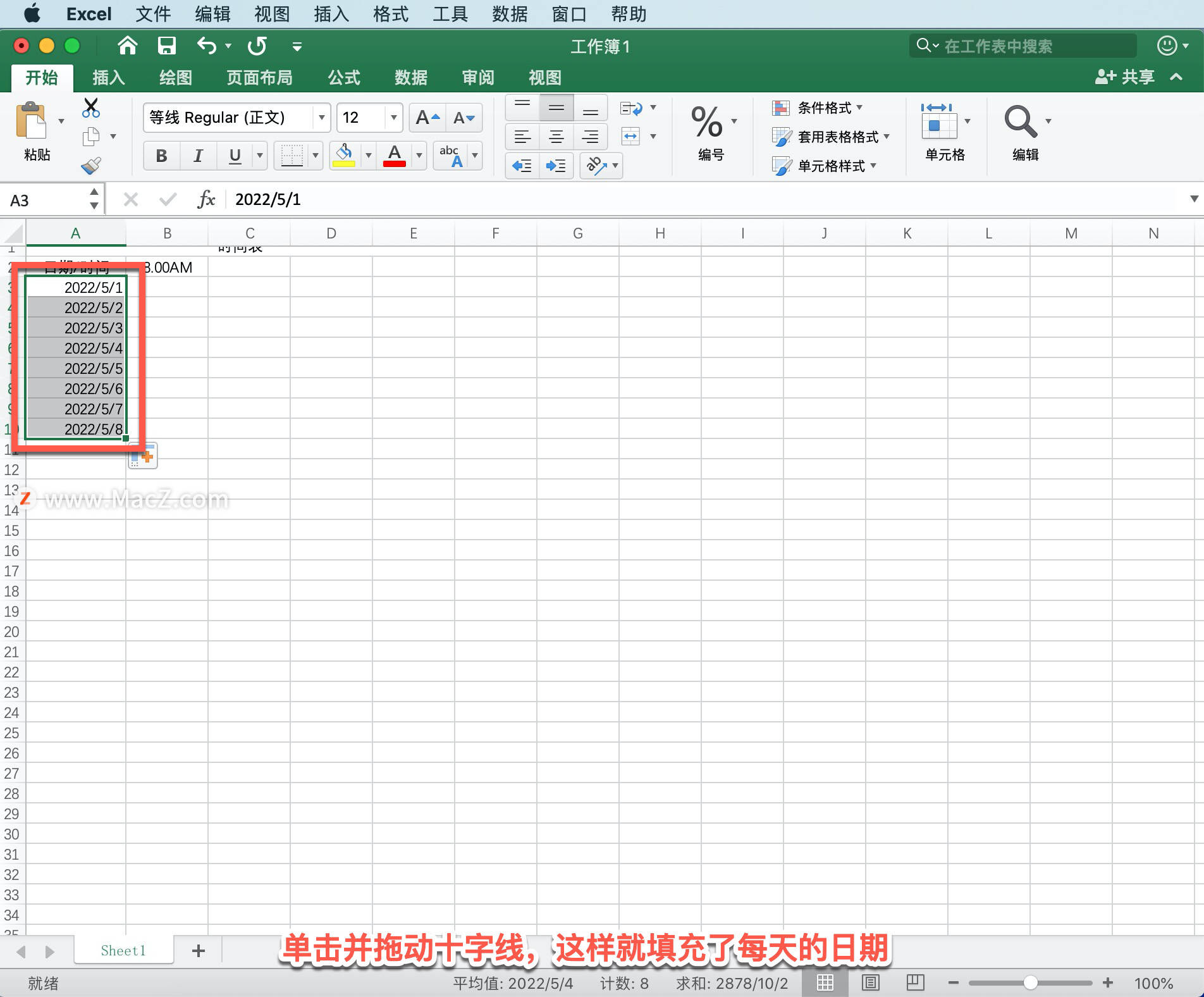Click the 共享 share button
1204x997 pixels.
coord(1127,77)
